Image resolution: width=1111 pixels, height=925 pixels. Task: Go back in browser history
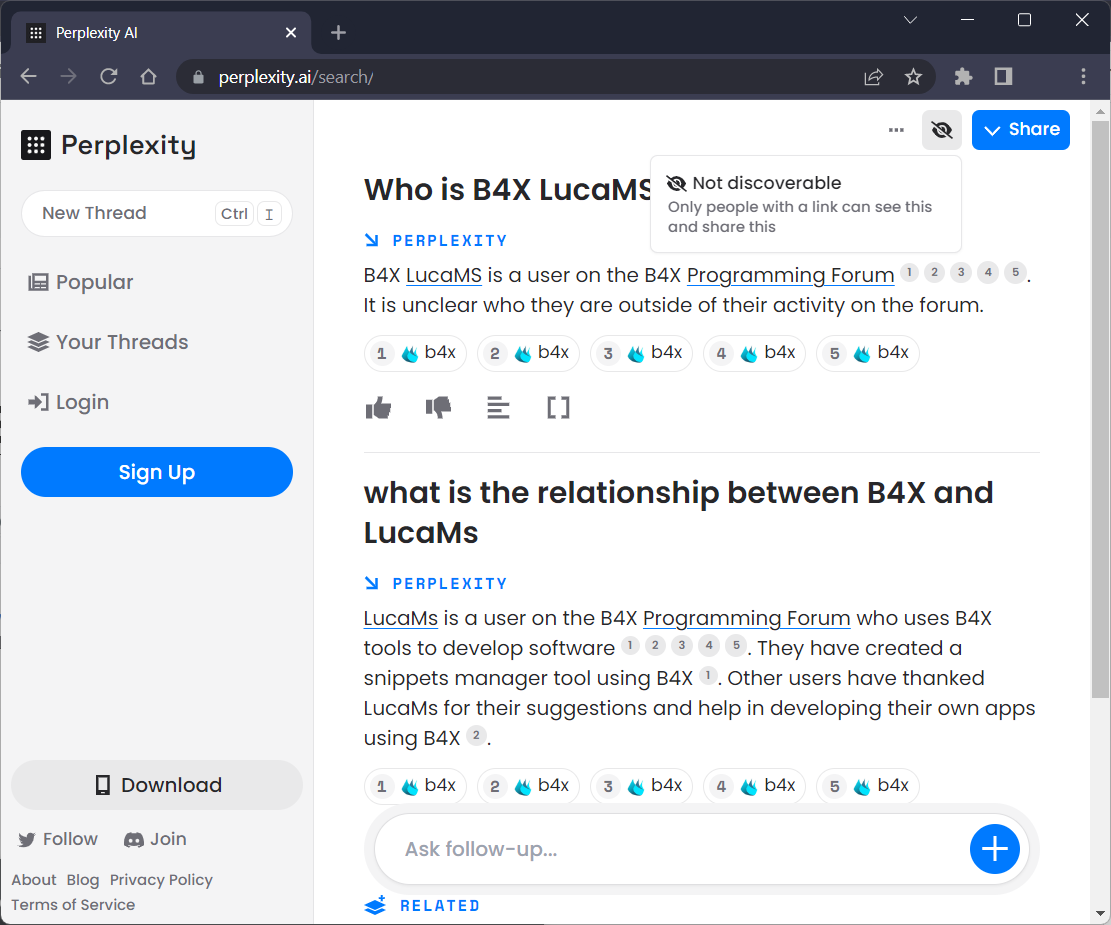point(28,77)
